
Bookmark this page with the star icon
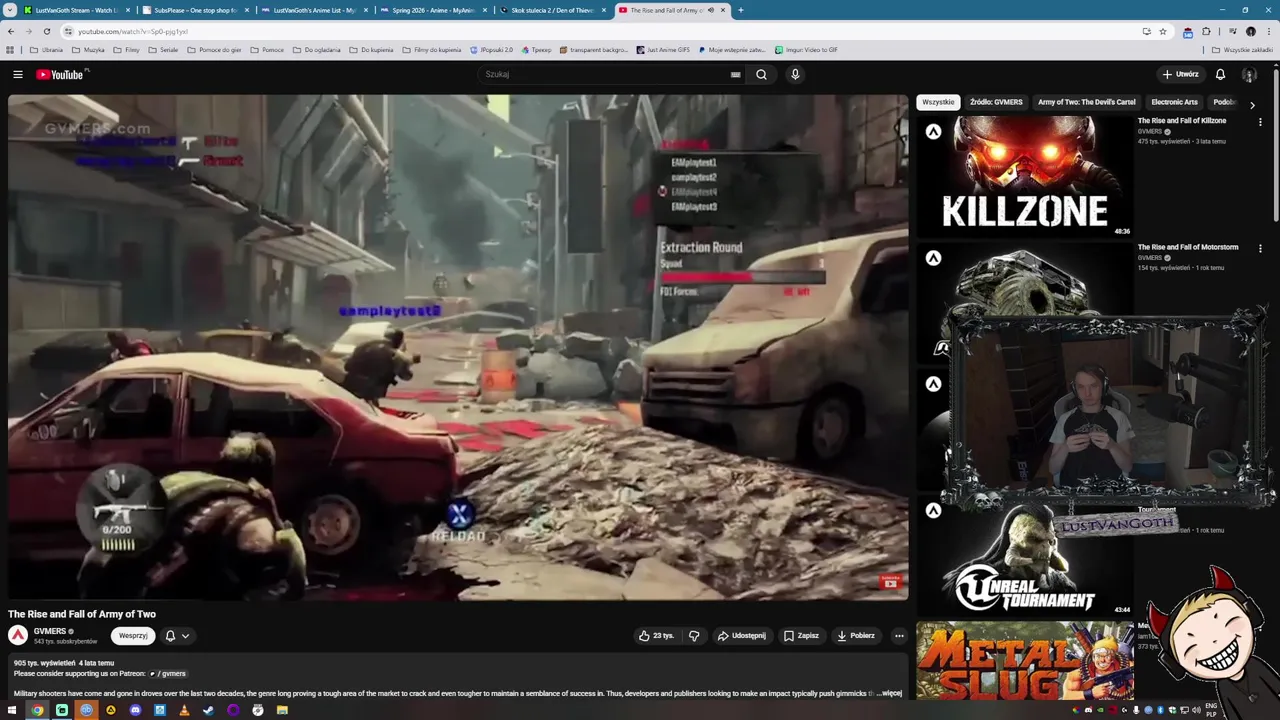click(x=1162, y=31)
